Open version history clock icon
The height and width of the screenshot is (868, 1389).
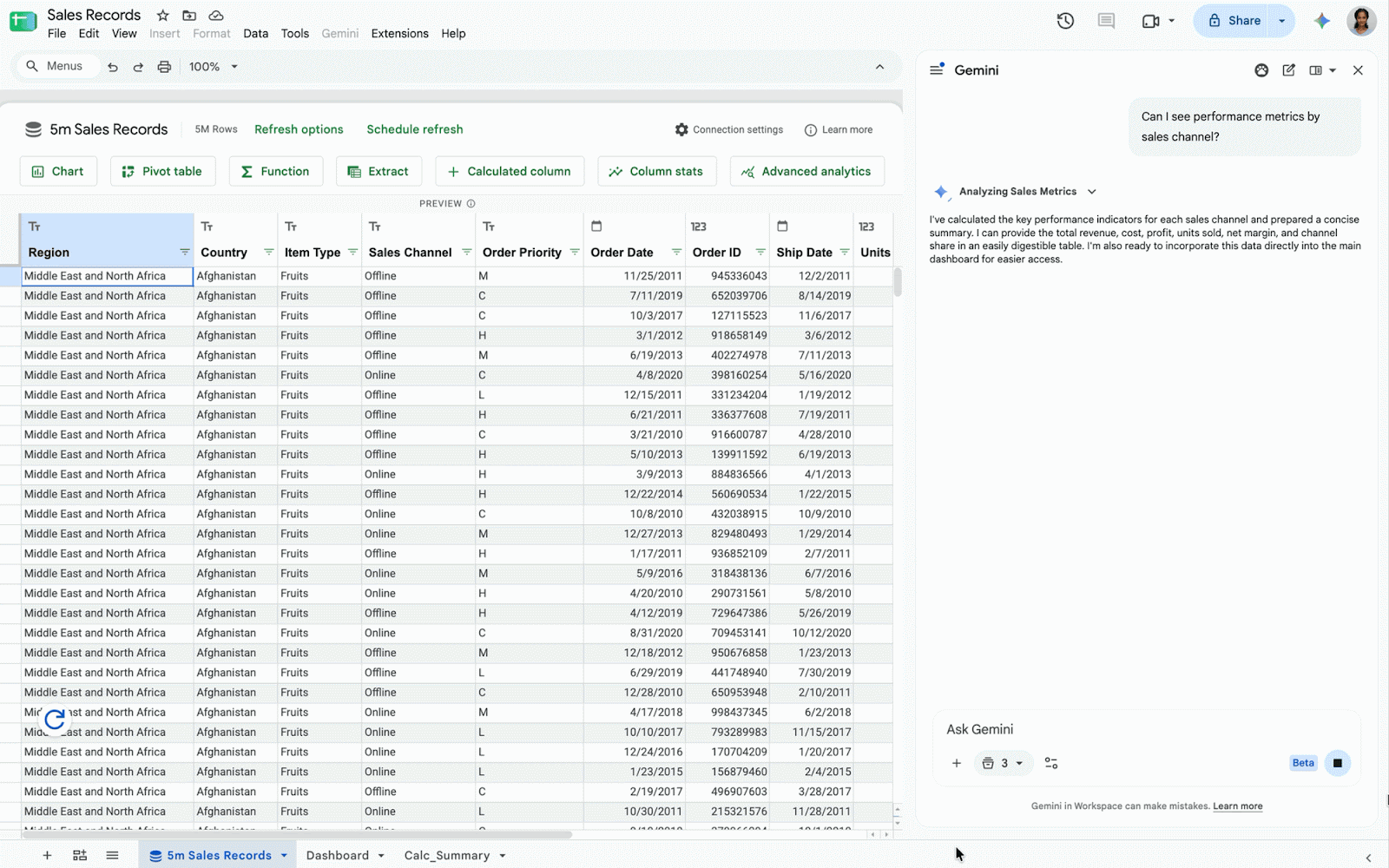tap(1065, 21)
